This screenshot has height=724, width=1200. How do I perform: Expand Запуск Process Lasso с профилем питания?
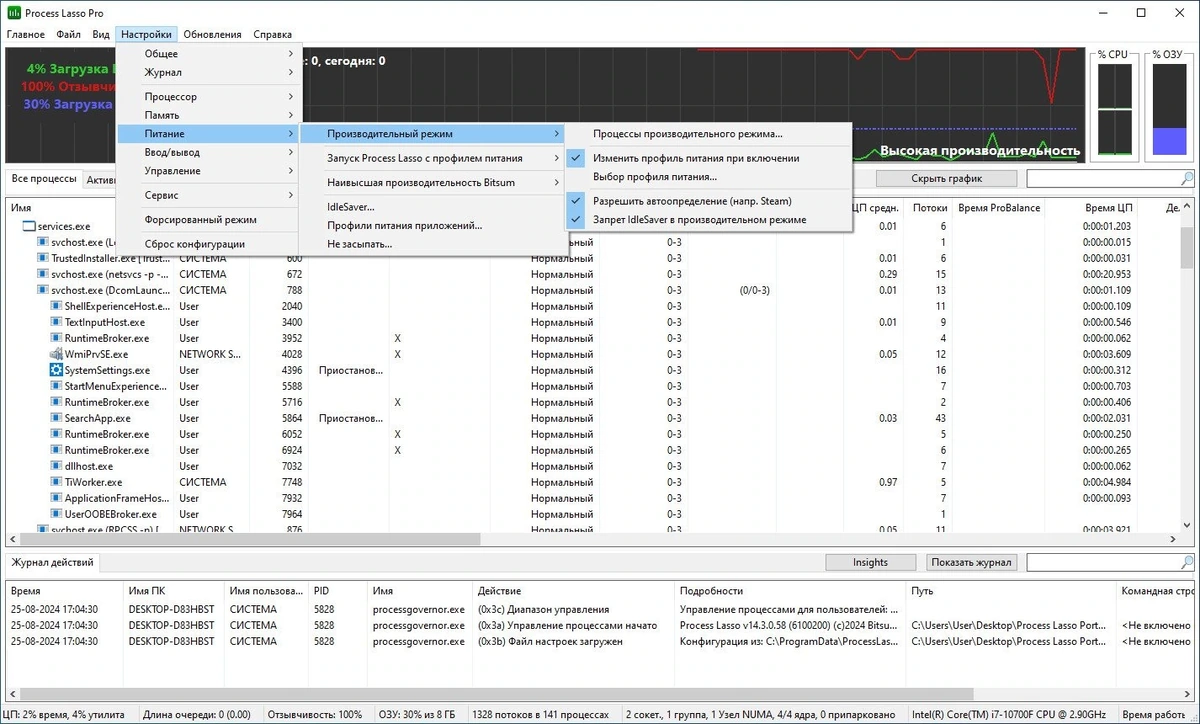(x=432, y=158)
